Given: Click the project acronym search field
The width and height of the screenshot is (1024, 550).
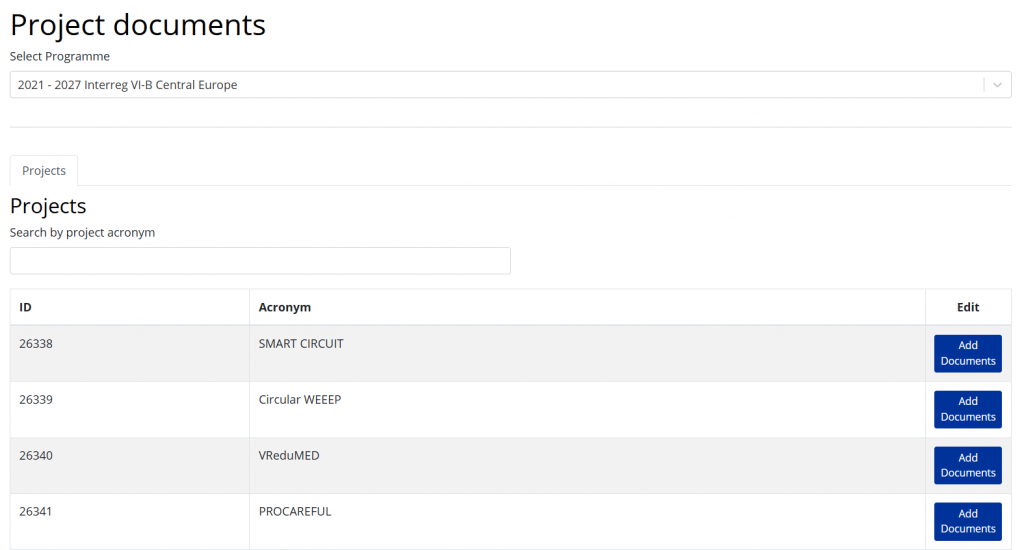Looking at the screenshot, I should (260, 261).
